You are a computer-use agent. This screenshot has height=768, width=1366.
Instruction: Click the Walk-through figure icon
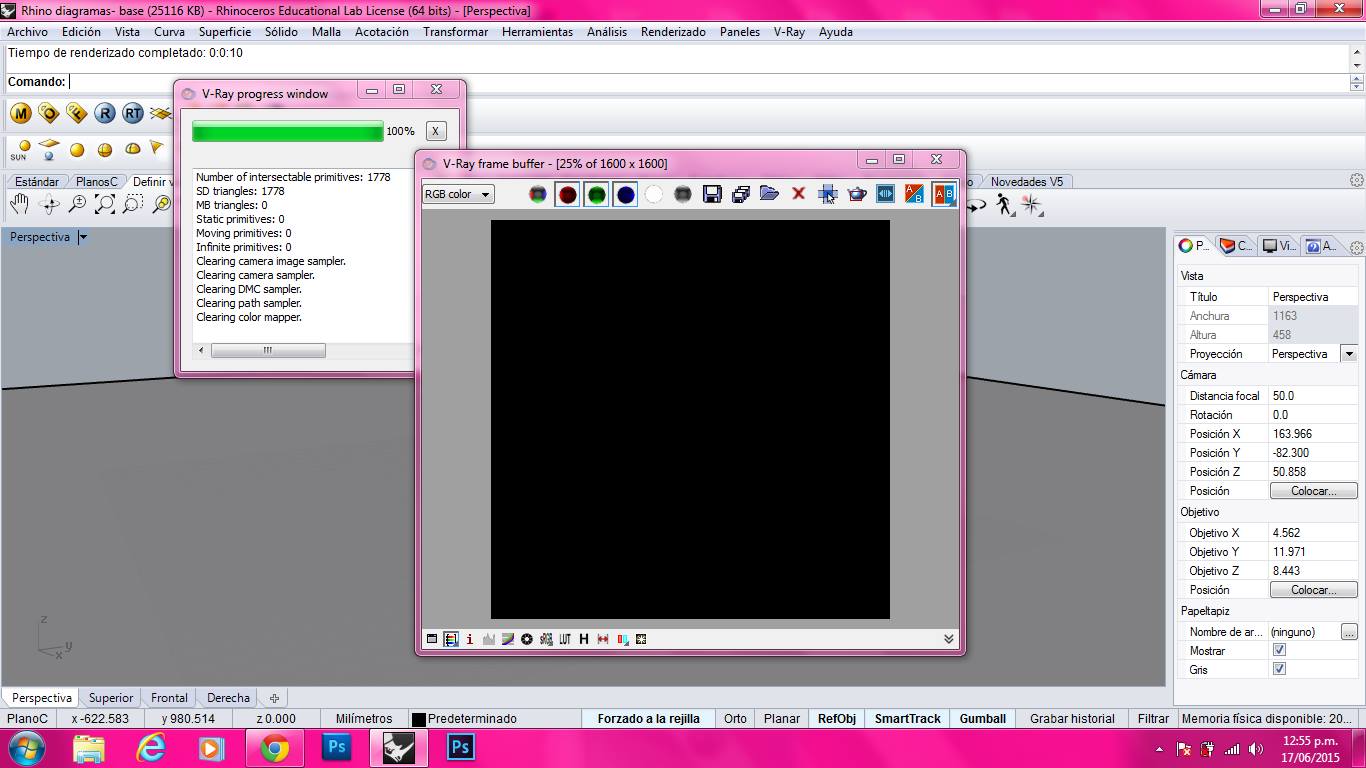click(x=1004, y=204)
